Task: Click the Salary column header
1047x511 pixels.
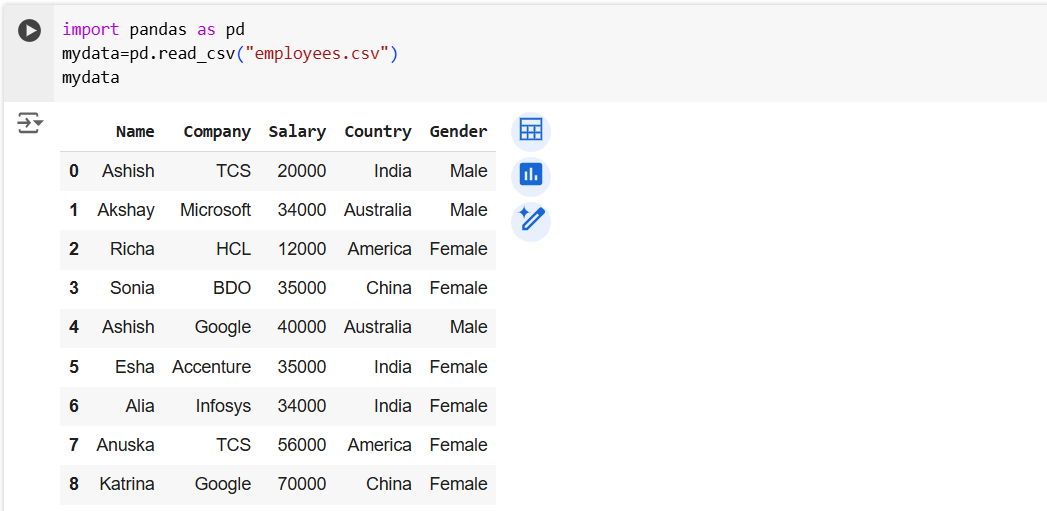Action: (297, 132)
